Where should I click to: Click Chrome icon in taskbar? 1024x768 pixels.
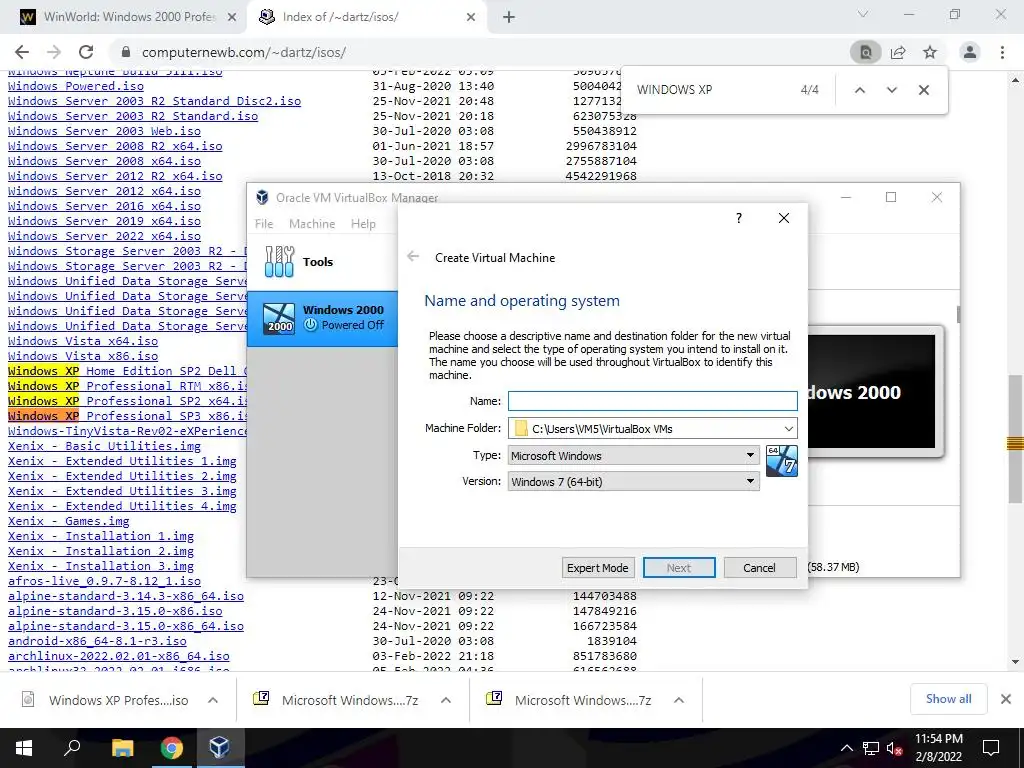171,748
